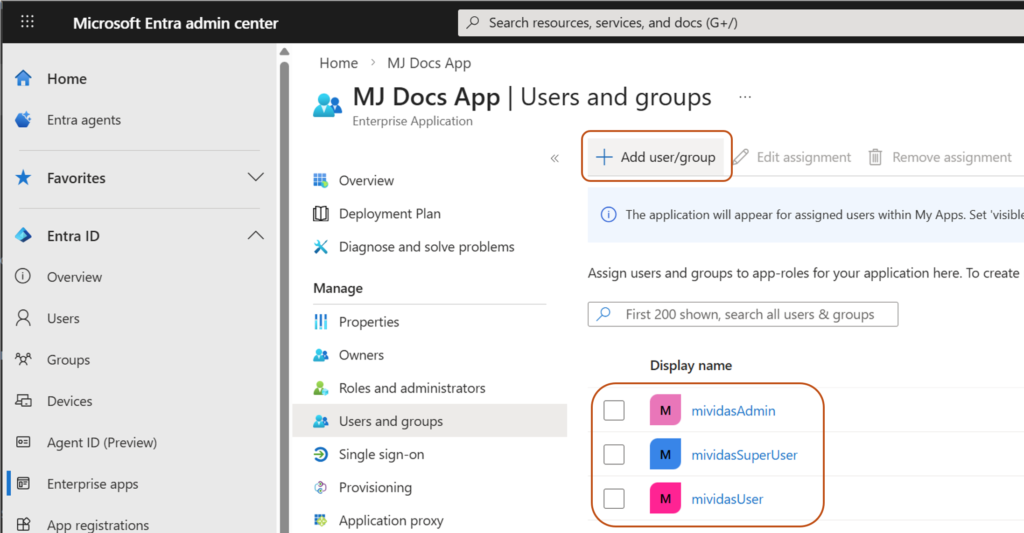Select the mividasSuperUser row checkbox
This screenshot has width=1024, height=533.
pos(614,455)
